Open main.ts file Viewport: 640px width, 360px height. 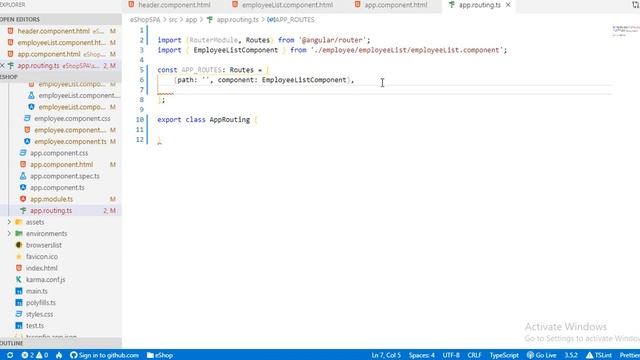point(37,291)
